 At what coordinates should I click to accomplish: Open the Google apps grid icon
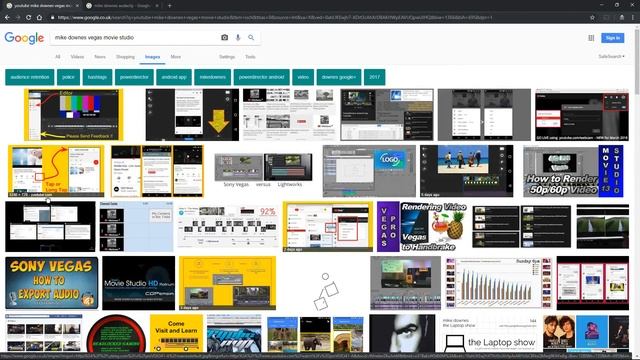tap(591, 38)
